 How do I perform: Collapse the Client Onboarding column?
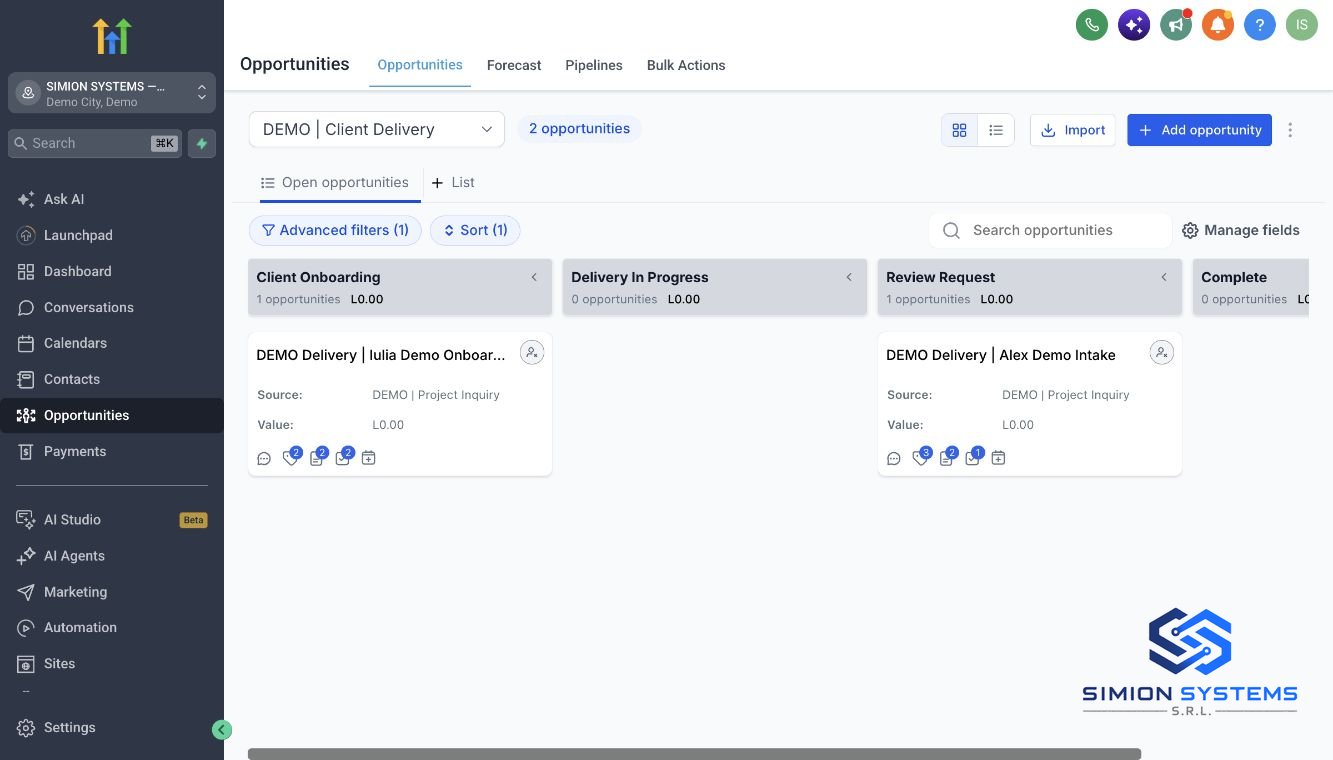coord(534,277)
